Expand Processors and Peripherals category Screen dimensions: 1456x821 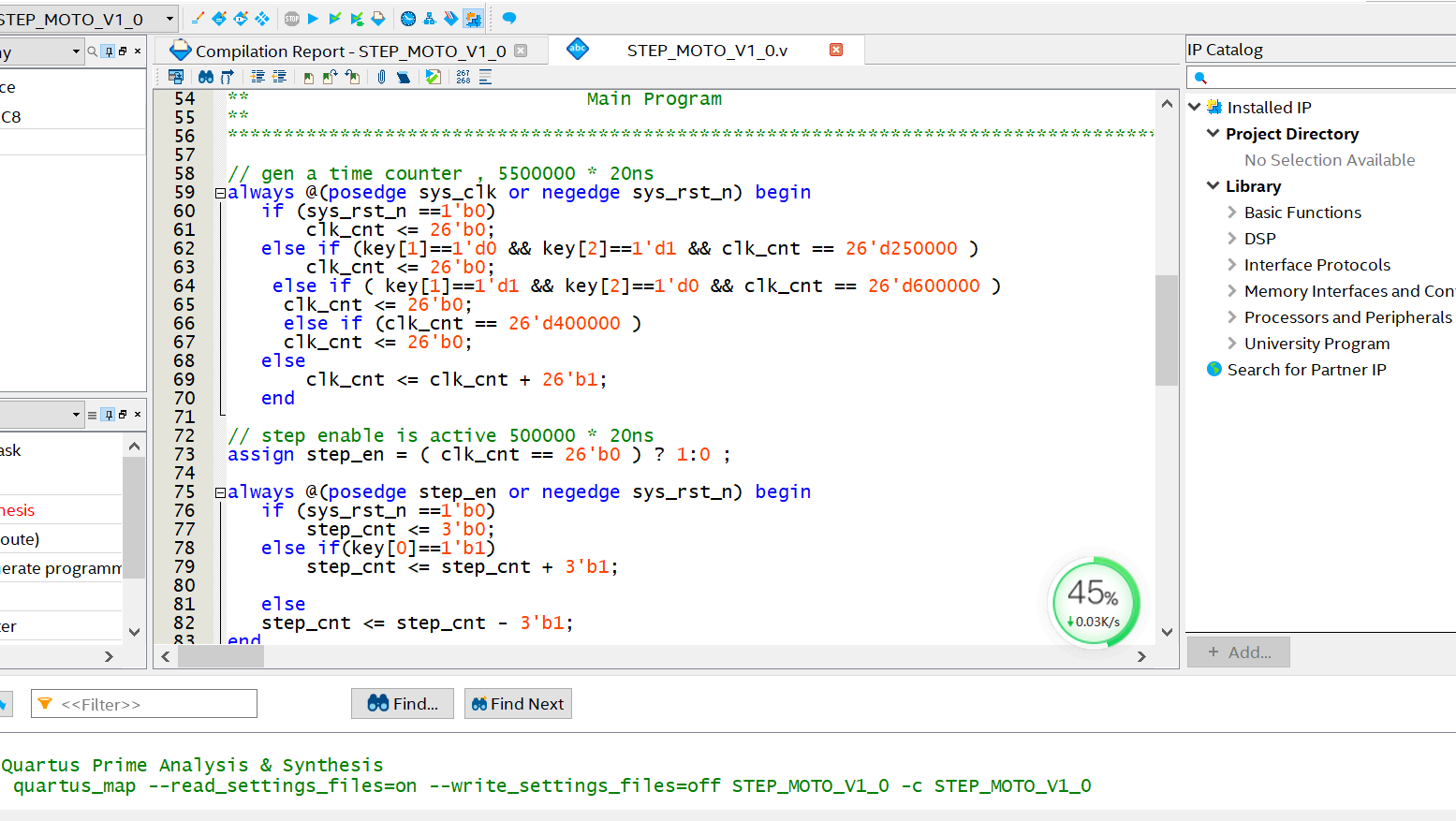tap(1232, 317)
